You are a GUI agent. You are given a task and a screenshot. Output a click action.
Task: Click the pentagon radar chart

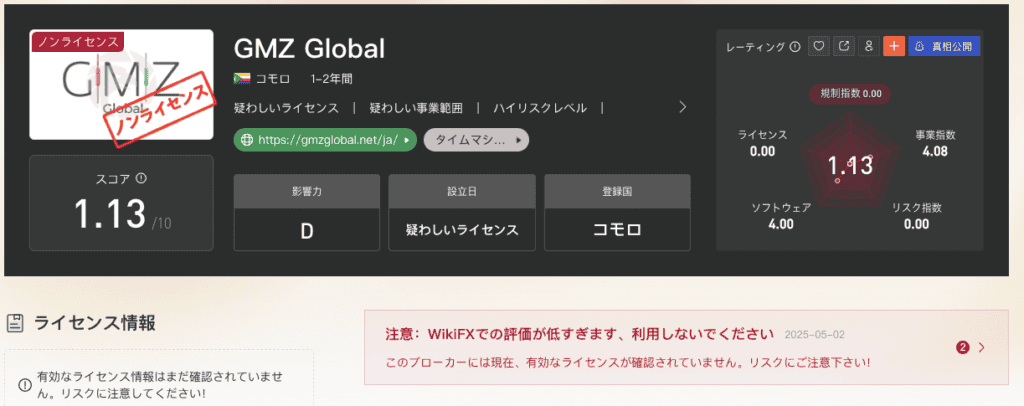tap(851, 164)
